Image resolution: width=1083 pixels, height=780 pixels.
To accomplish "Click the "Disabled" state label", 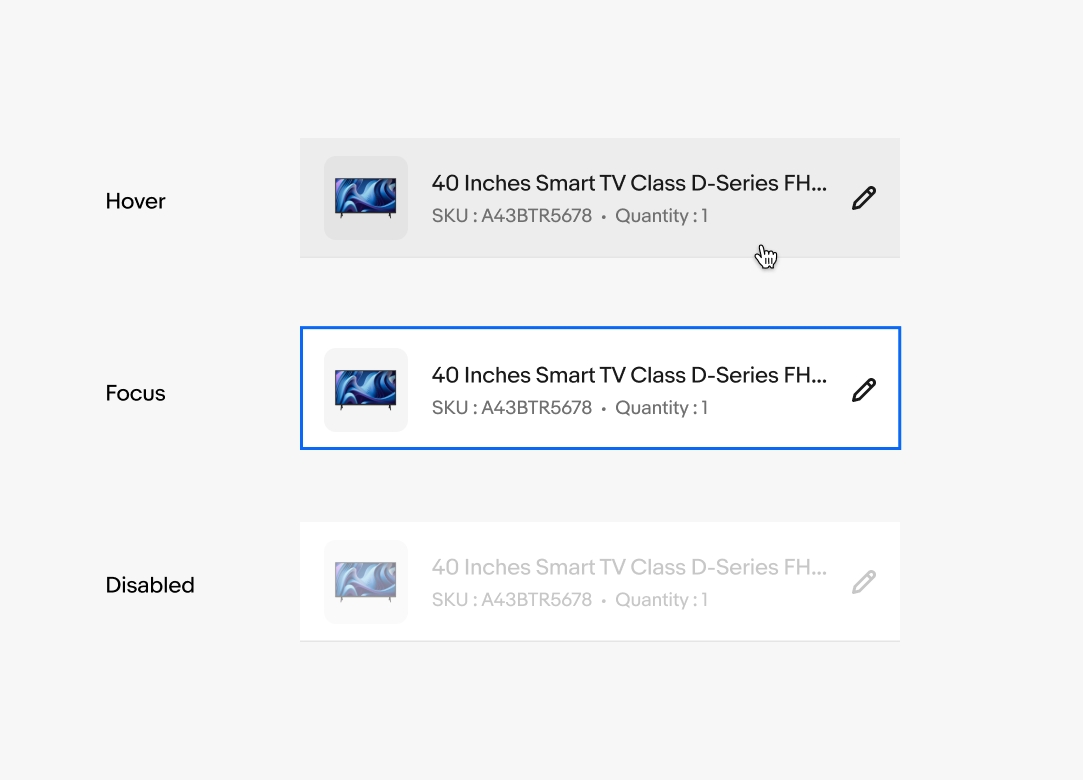I will pyautogui.click(x=150, y=585).
